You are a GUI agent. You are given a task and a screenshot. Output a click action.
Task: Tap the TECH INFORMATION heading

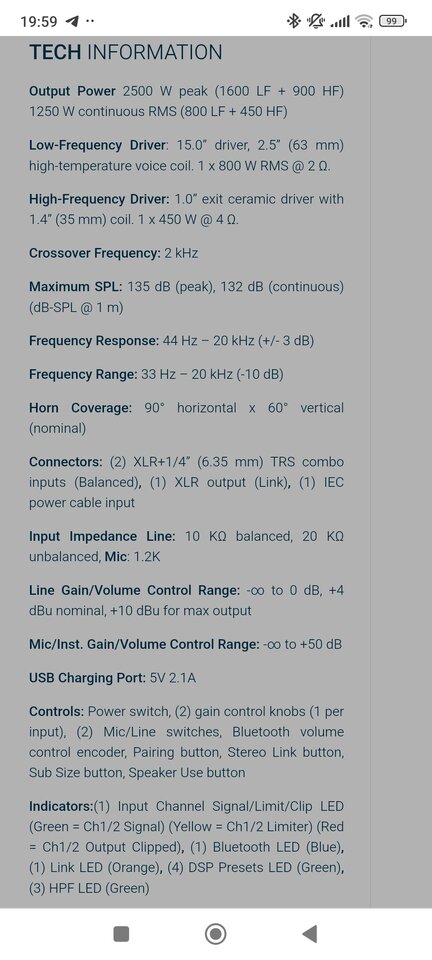[x=125, y=53]
